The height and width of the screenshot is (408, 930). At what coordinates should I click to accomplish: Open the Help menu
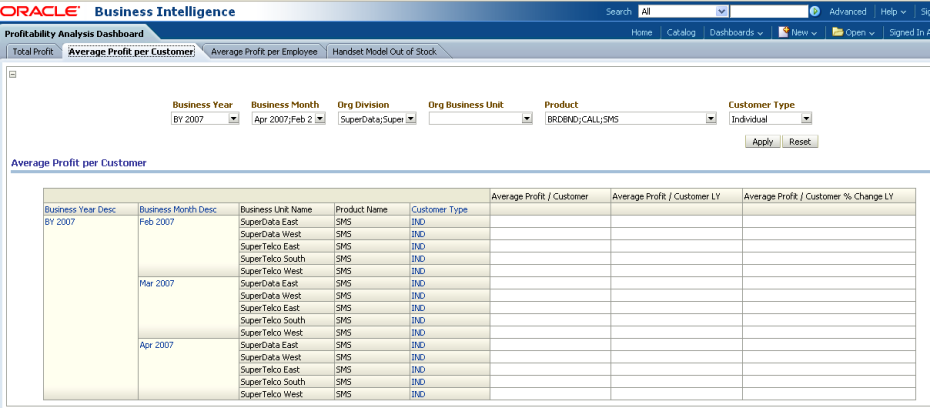click(x=893, y=11)
